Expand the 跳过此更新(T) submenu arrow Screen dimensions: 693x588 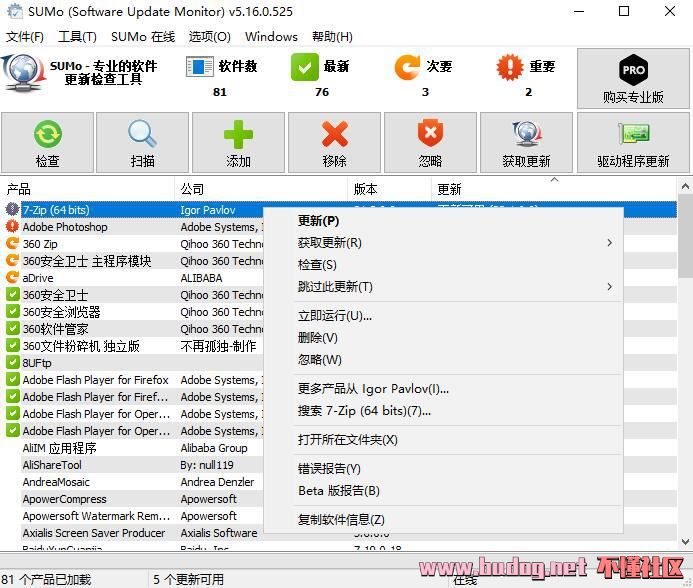tap(609, 286)
